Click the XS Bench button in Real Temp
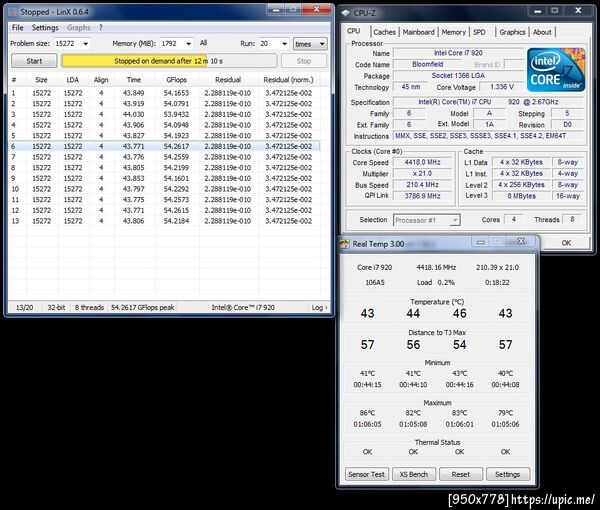 [x=414, y=474]
